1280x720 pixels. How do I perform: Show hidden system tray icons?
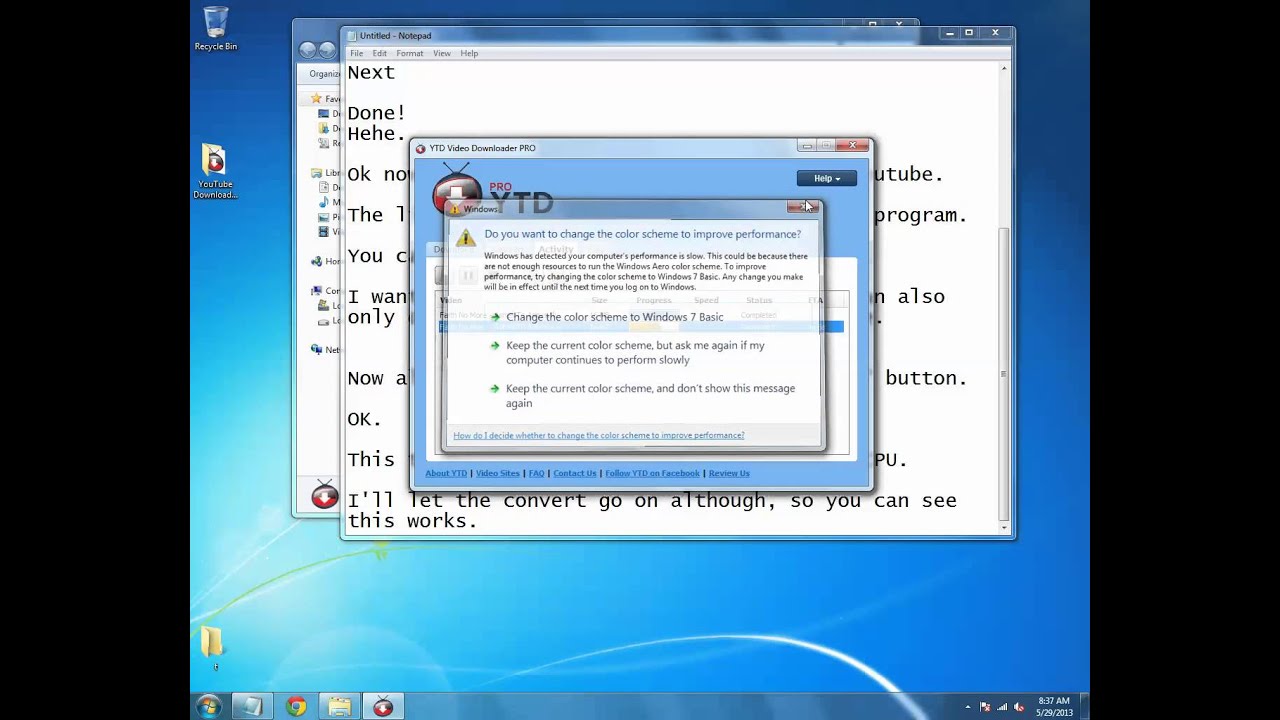click(x=967, y=707)
